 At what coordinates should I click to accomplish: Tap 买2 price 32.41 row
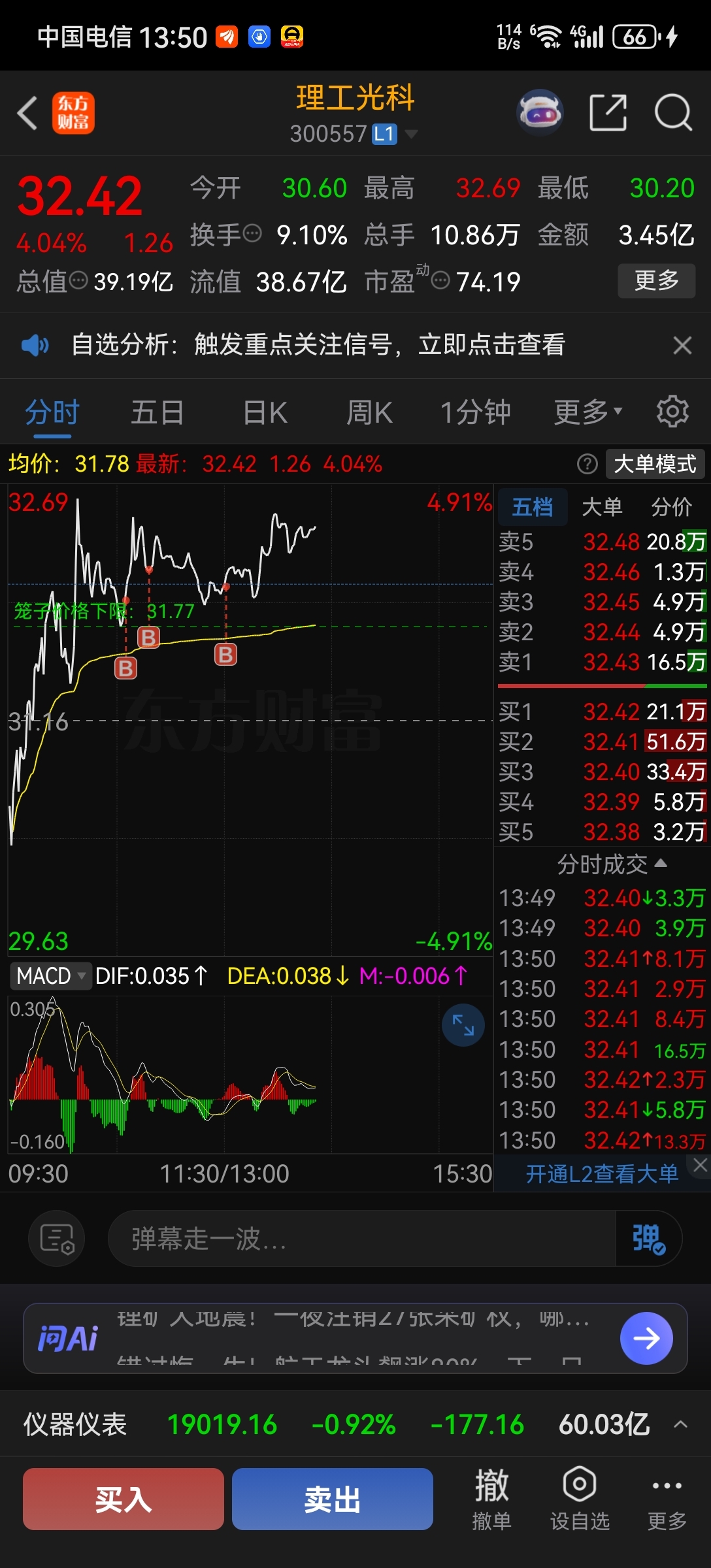(x=603, y=742)
